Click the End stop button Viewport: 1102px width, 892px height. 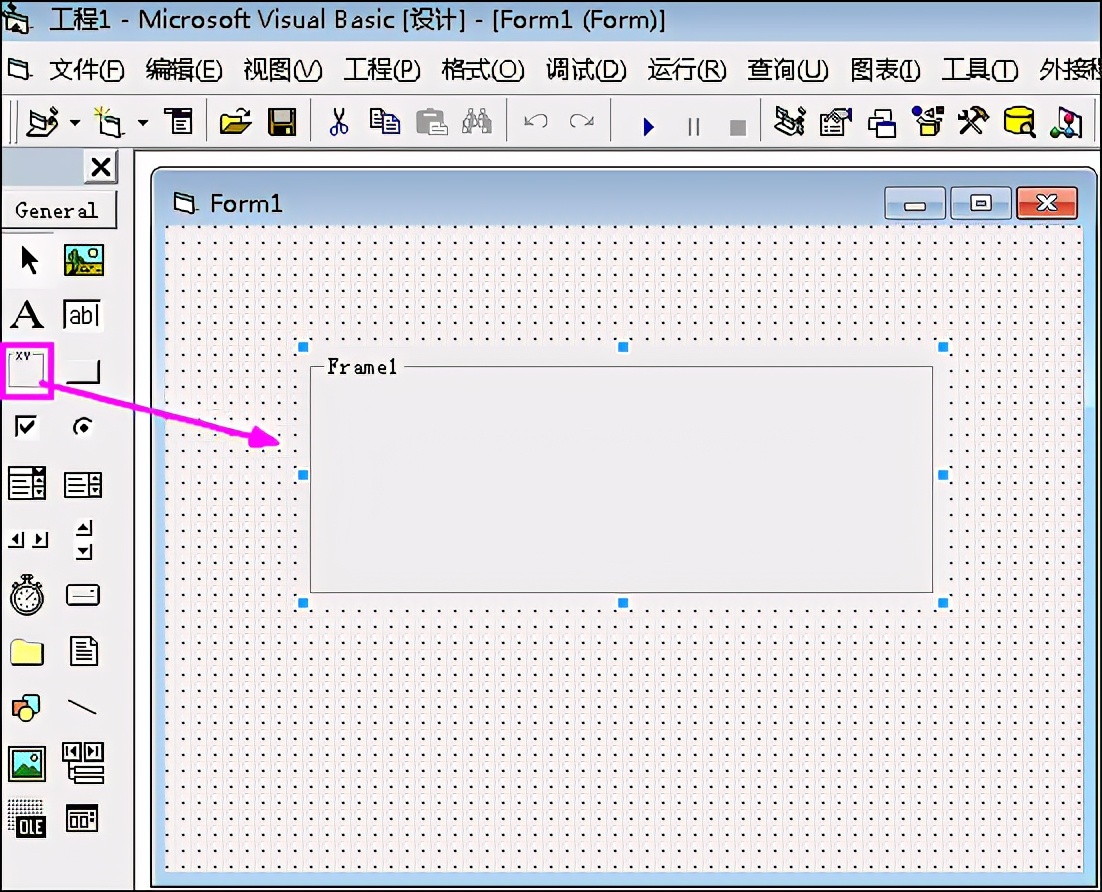point(738,127)
